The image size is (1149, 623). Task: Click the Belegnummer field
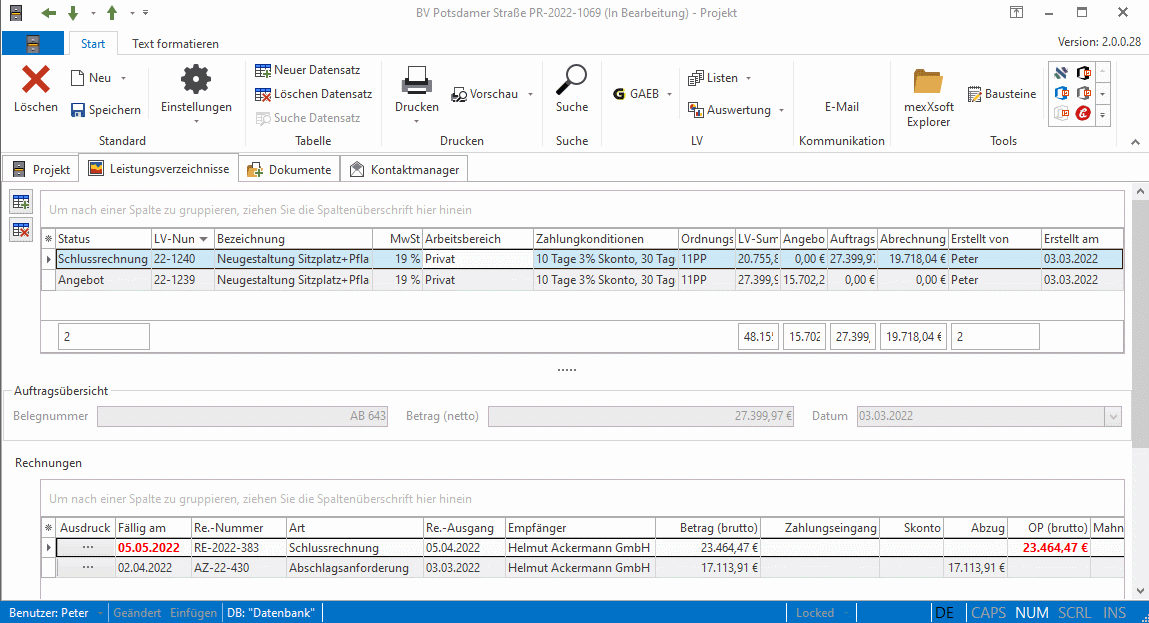[x=243, y=416]
